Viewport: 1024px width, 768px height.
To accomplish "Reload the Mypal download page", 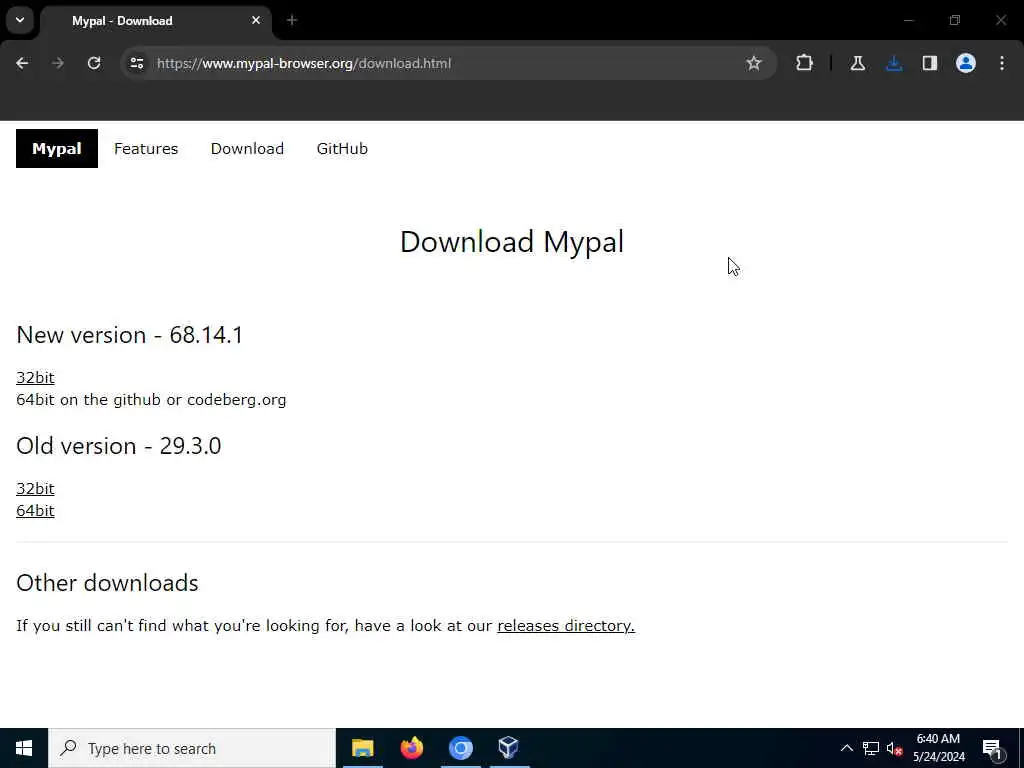I will coord(94,63).
